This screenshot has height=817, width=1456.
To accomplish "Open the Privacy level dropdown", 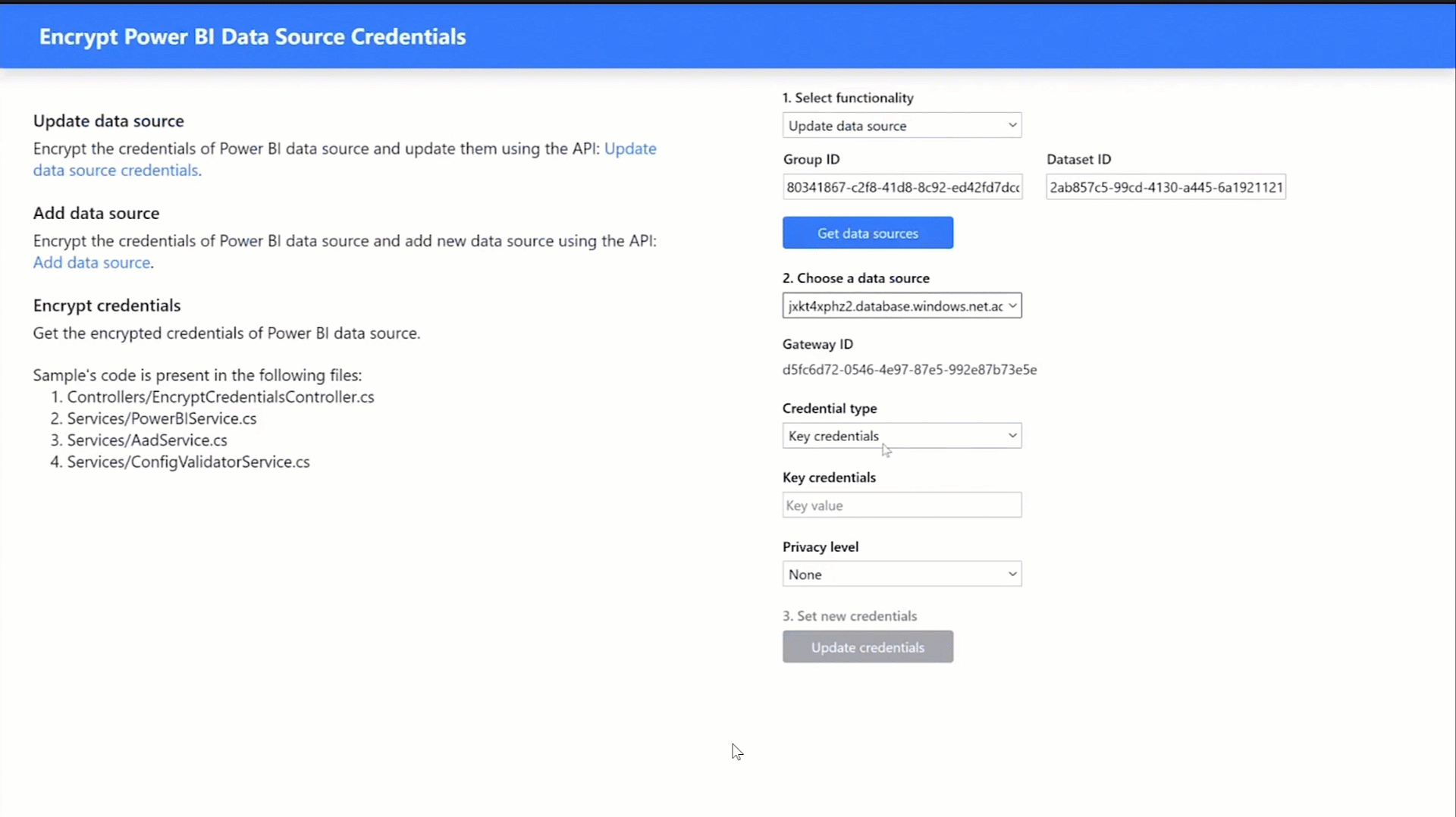I will 902,574.
